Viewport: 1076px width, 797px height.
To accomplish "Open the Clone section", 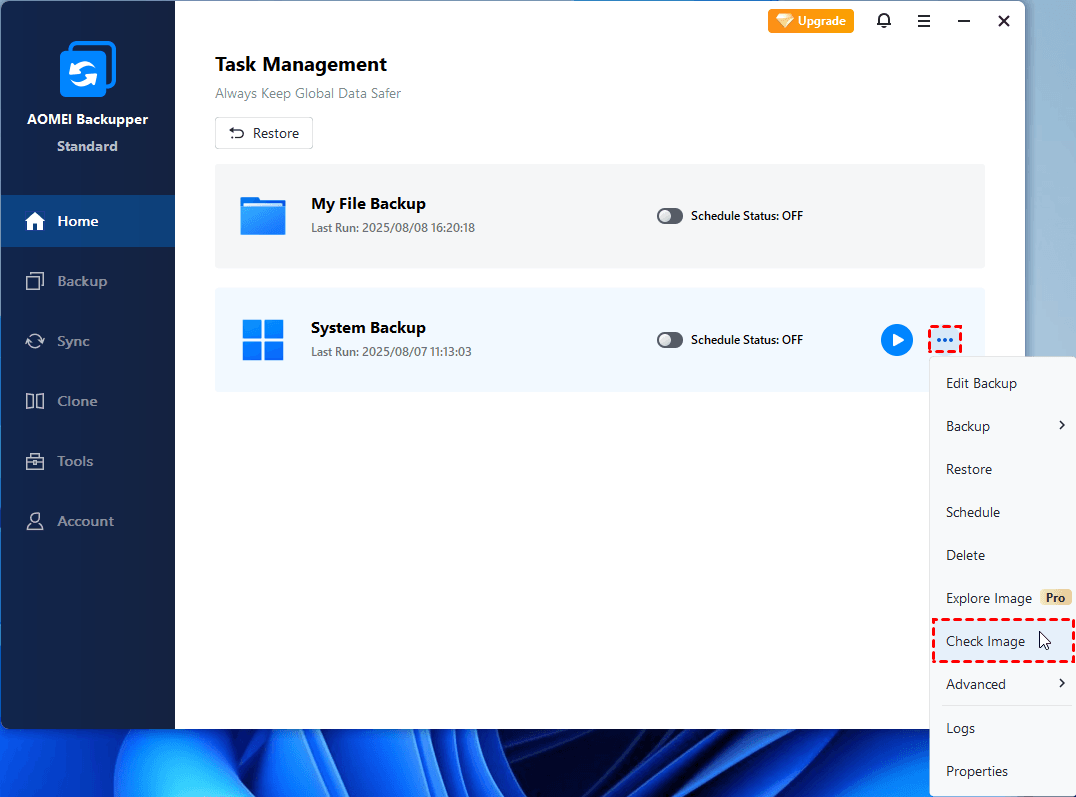I will pos(88,401).
